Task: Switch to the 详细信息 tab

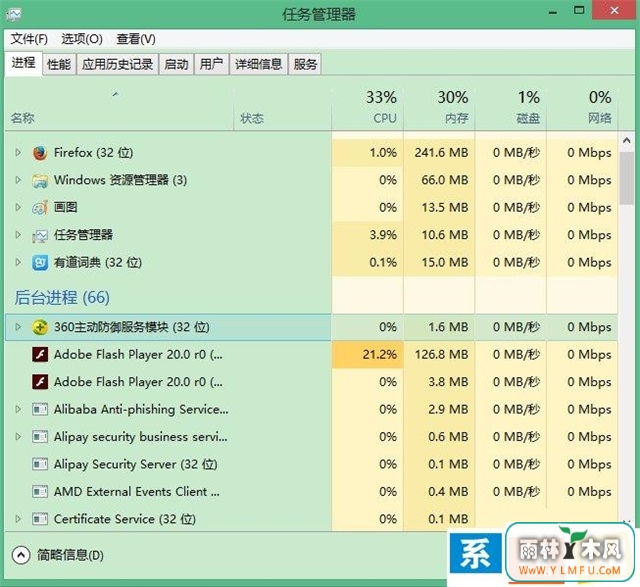Action: [x=258, y=64]
